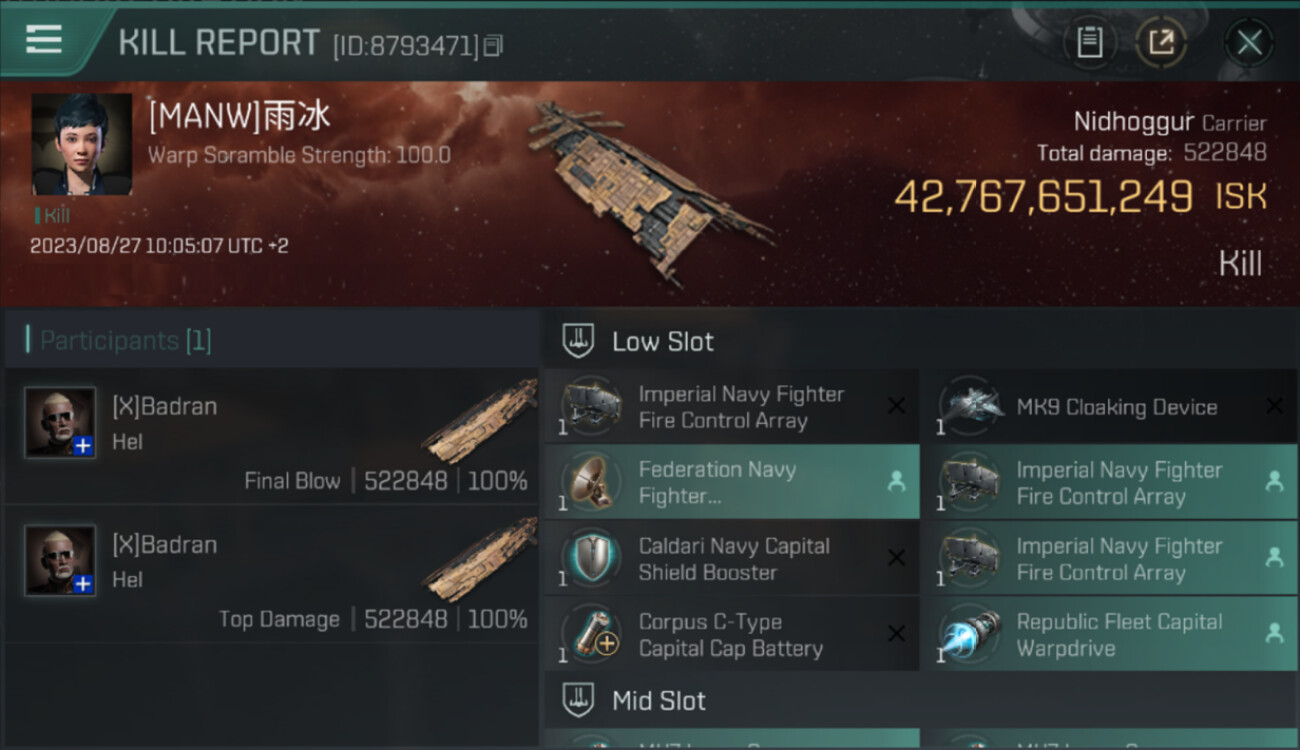Image resolution: width=1300 pixels, height=750 pixels.
Task: Select the Republic Fleet Capital Warpdrive icon
Action: pyautogui.click(x=971, y=635)
